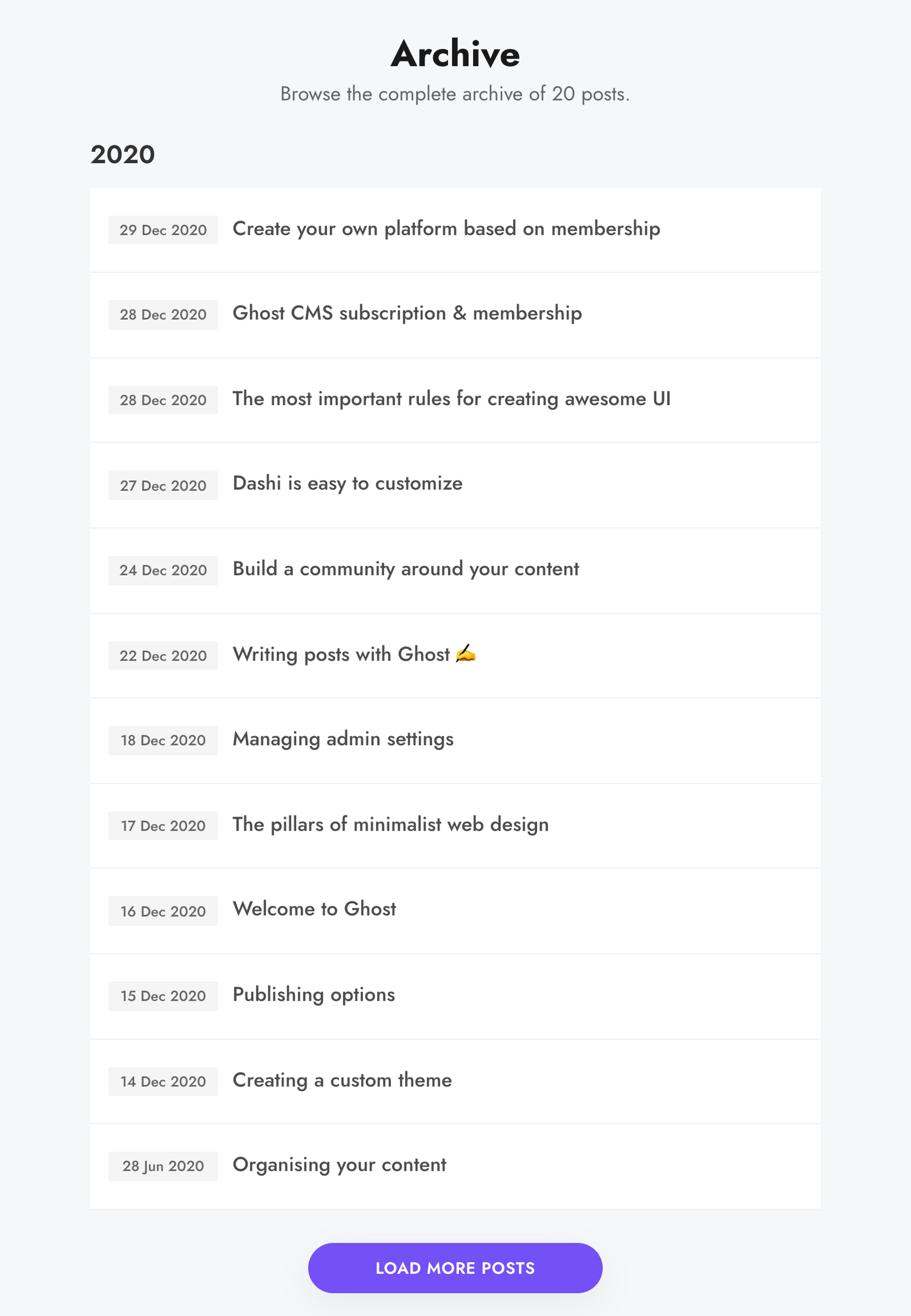
Task: Open 'Writing posts with Ghost' post
Action: tap(353, 654)
